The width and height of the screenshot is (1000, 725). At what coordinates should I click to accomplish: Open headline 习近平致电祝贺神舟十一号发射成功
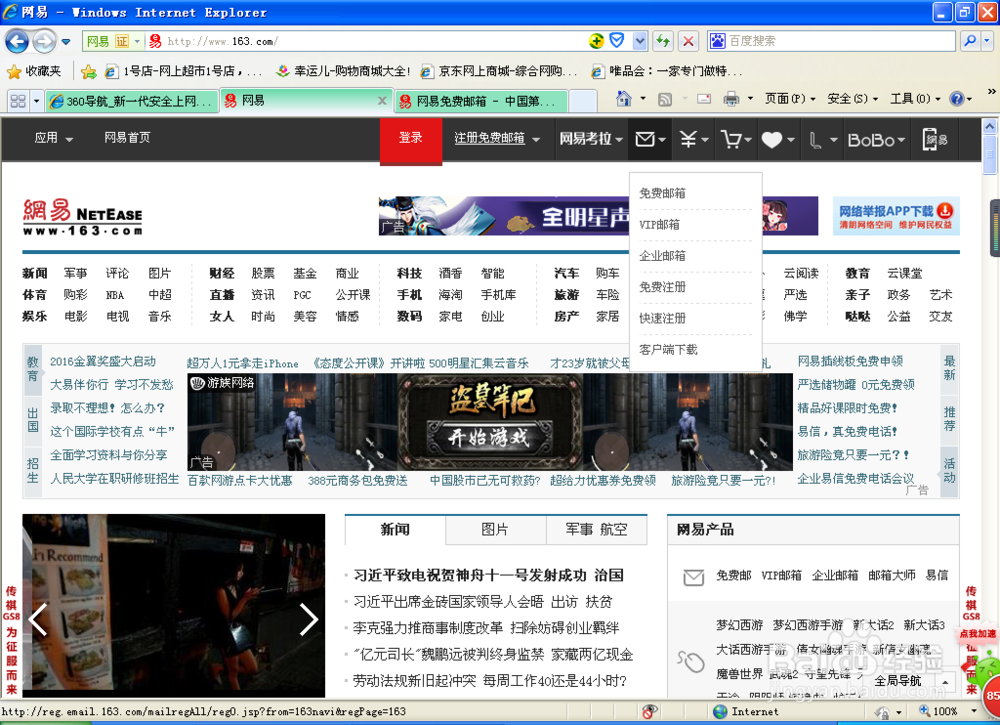click(x=469, y=575)
